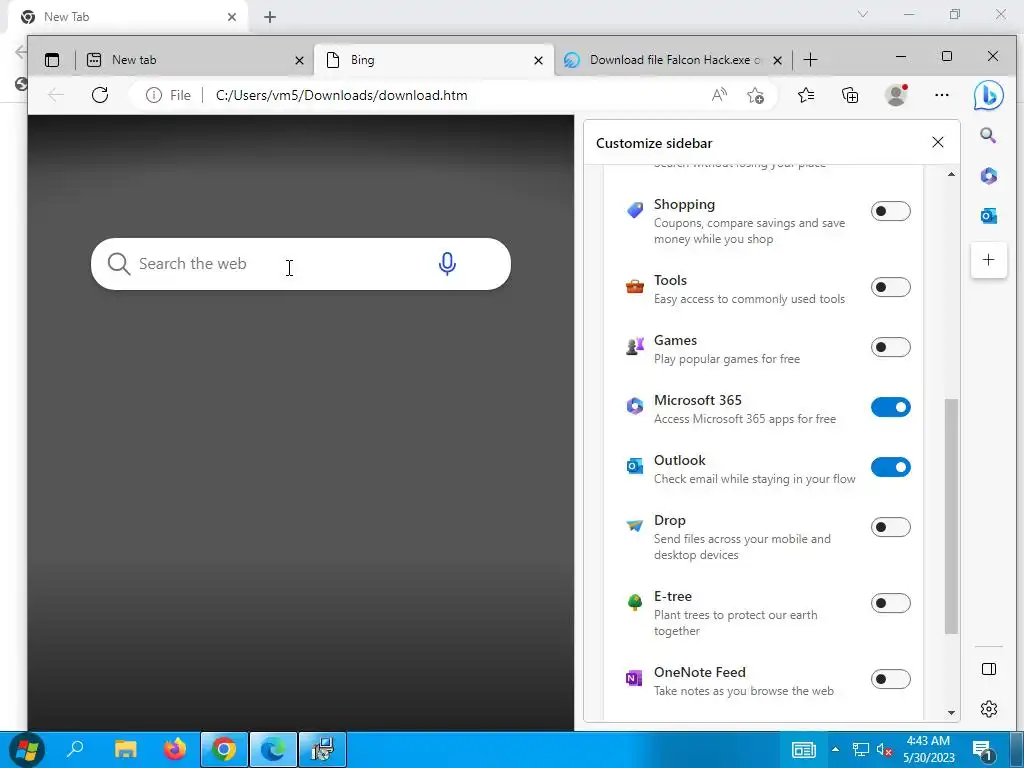Image resolution: width=1024 pixels, height=768 pixels.
Task: Launch Firefox from taskbar
Action: pos(174,749)
